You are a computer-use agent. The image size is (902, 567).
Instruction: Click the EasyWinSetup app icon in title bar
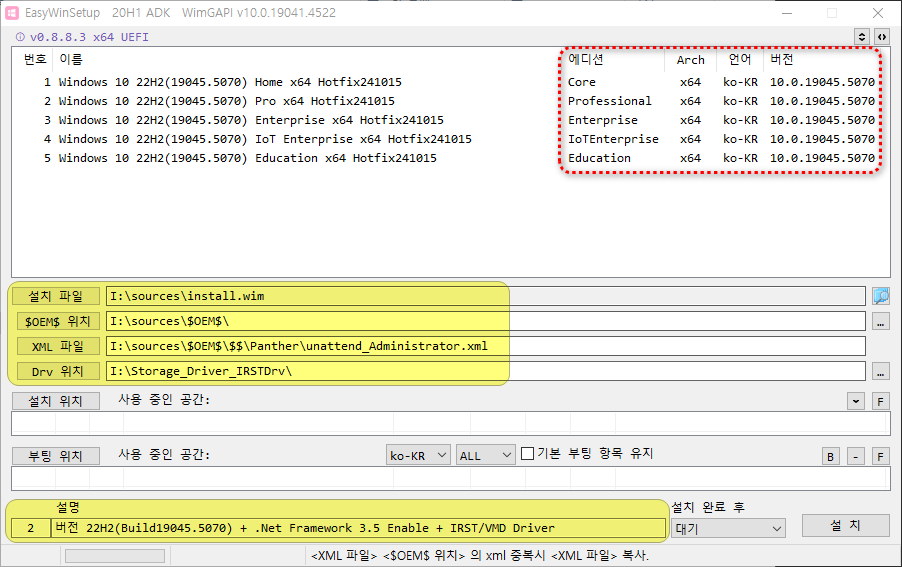12,13
